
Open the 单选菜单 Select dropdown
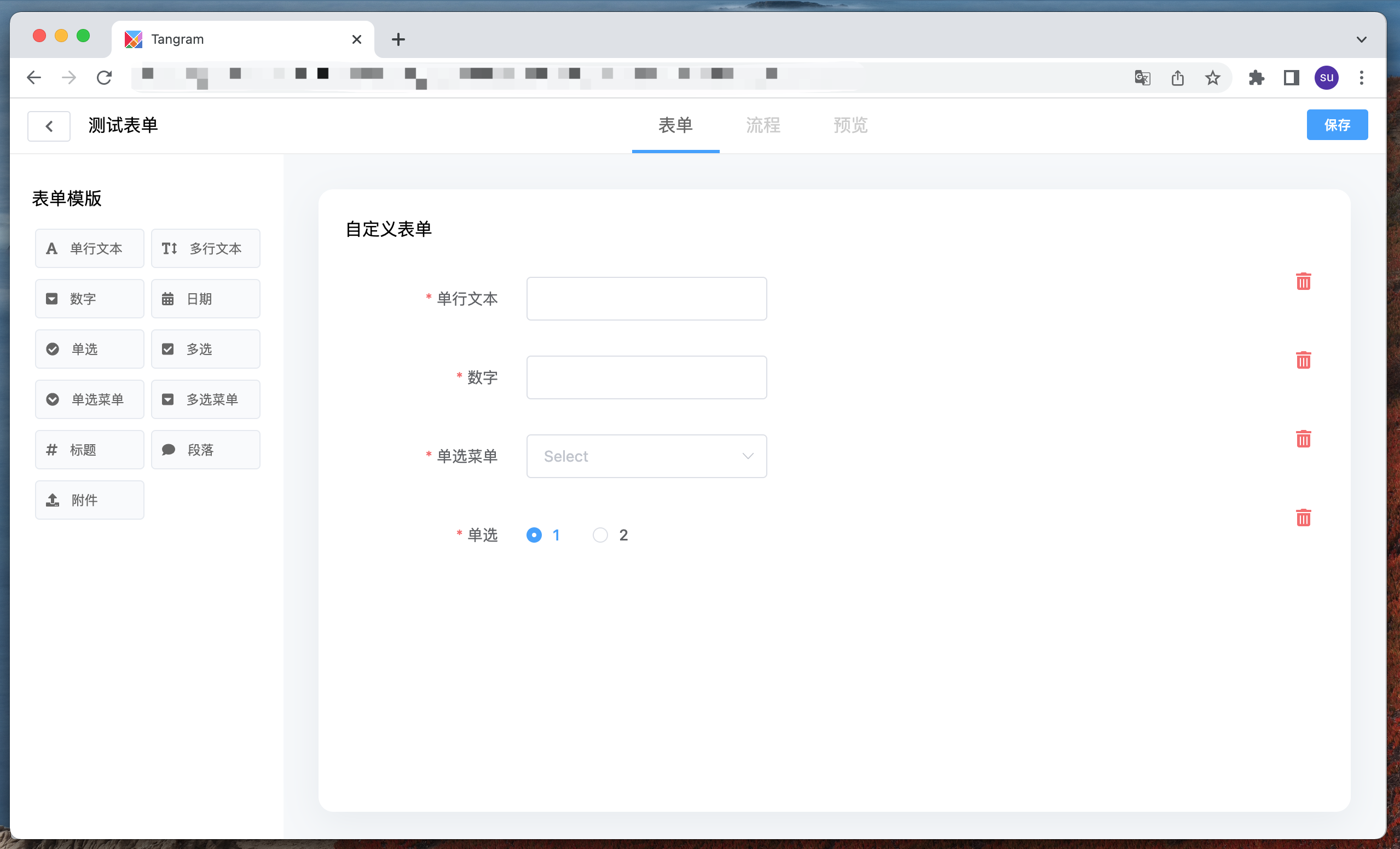pos(646,456)
